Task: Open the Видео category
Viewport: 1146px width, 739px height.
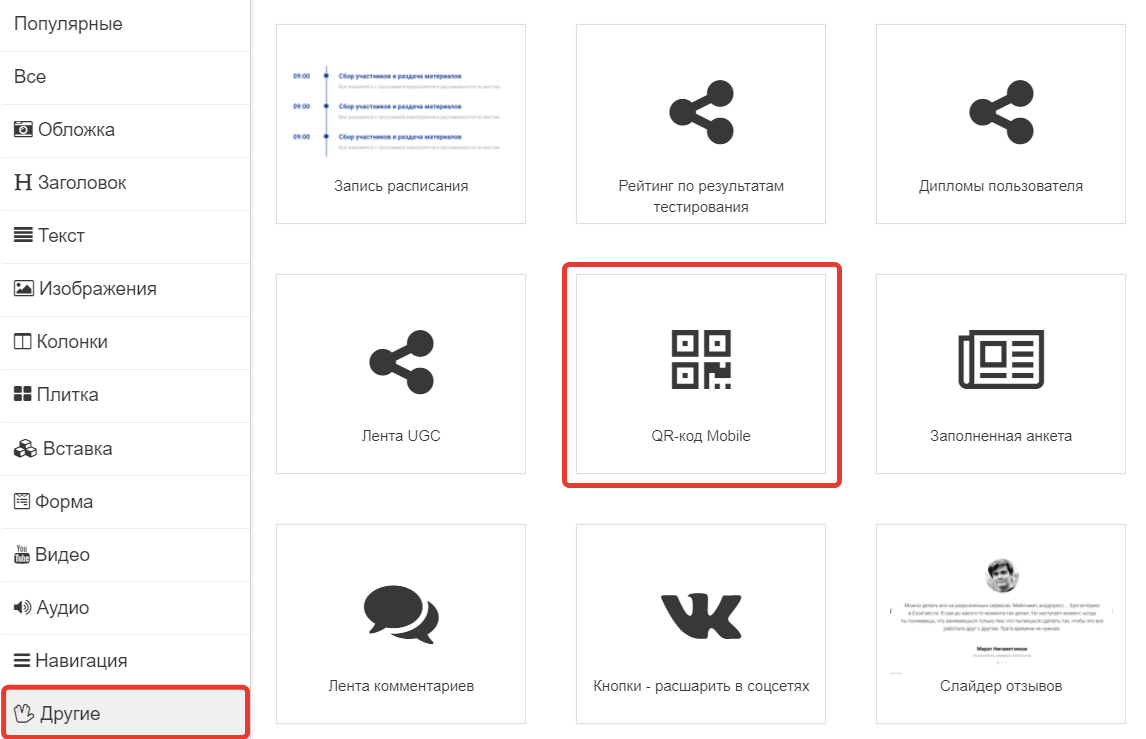Action: (x=126, y=555)
